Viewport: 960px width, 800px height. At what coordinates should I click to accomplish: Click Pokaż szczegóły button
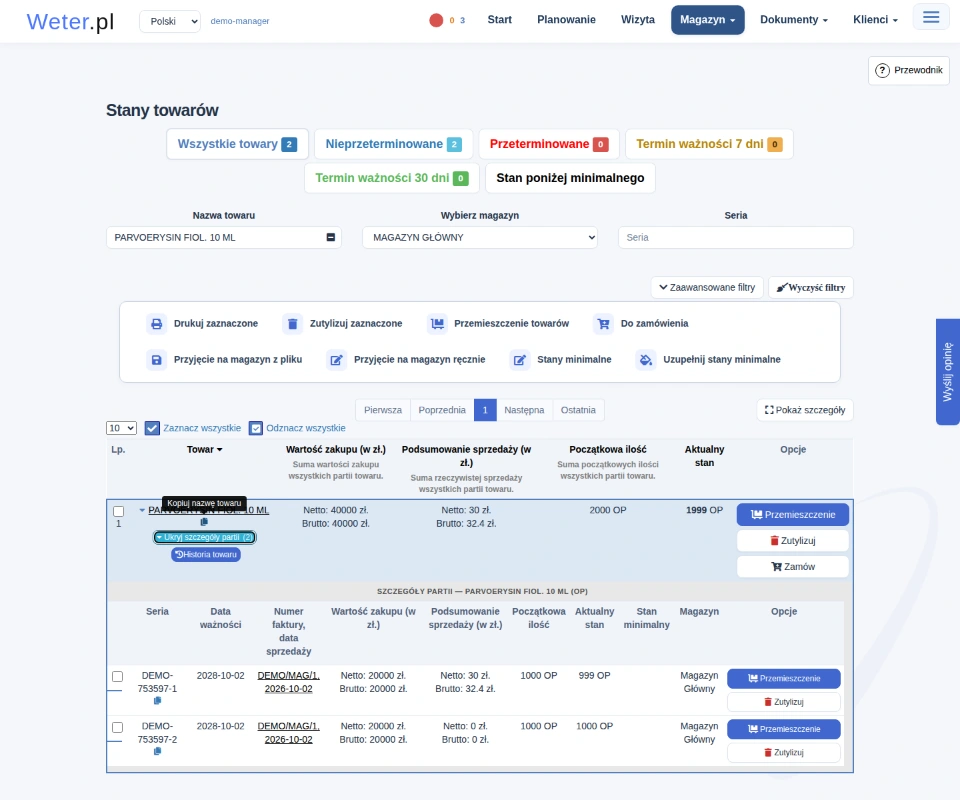tap(805, 410)
